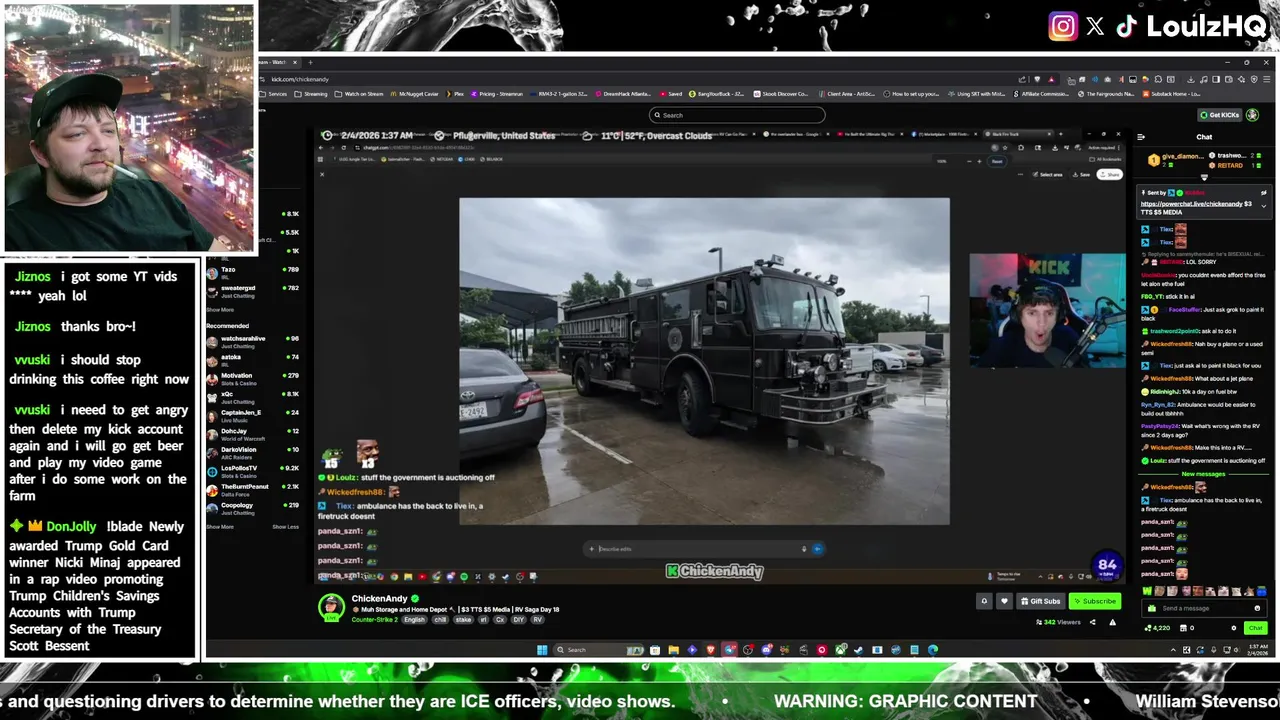
Task: Click the DIY stream tag
Action: click(519, 620)
